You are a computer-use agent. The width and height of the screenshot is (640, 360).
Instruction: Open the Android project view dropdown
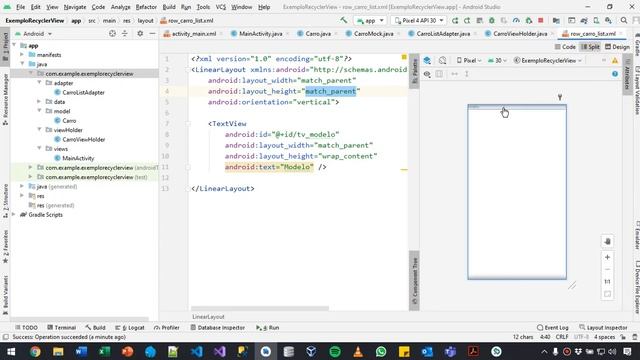tap(33, 33)
